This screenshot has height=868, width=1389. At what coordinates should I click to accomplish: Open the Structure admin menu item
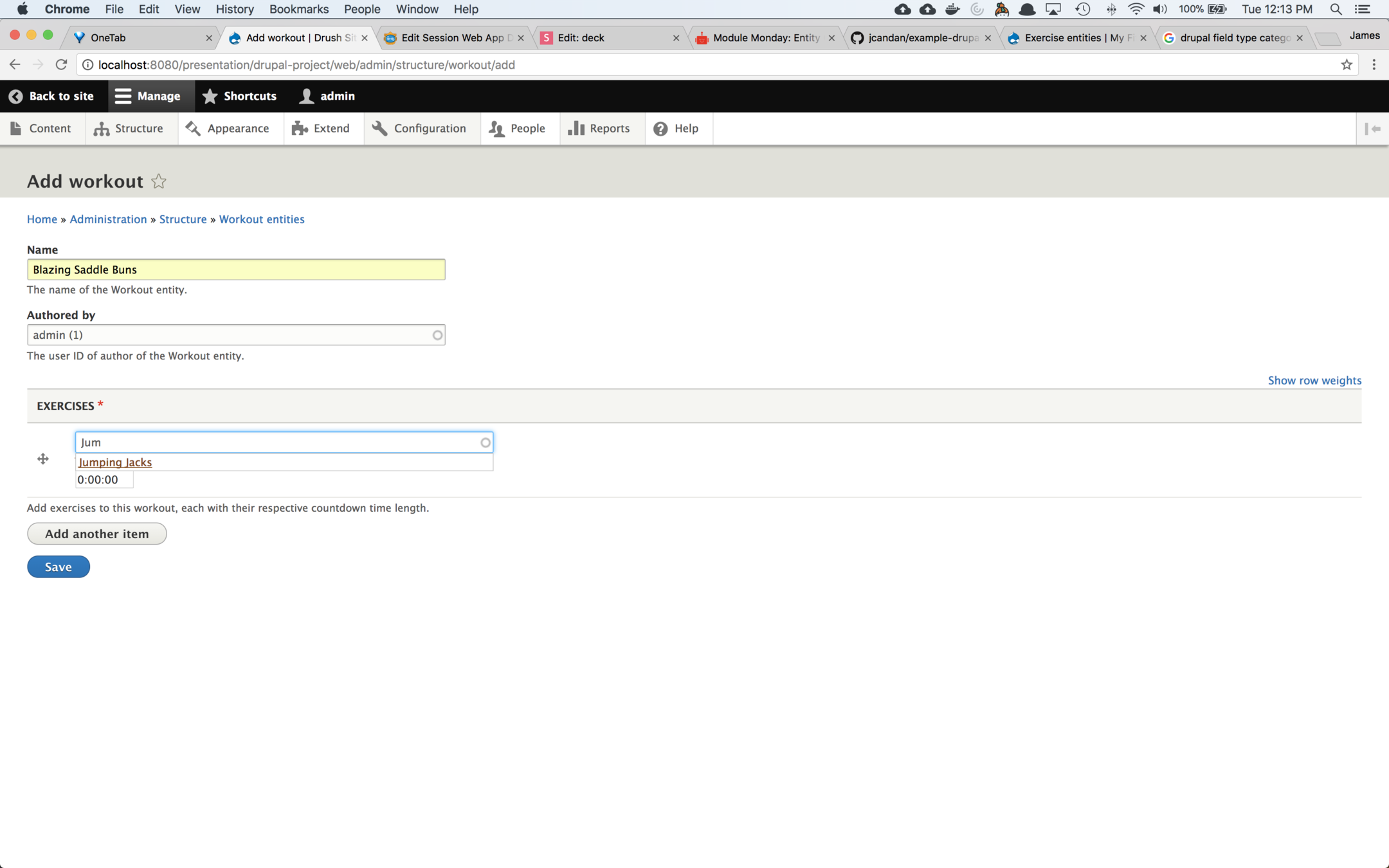tap(129, 129)
